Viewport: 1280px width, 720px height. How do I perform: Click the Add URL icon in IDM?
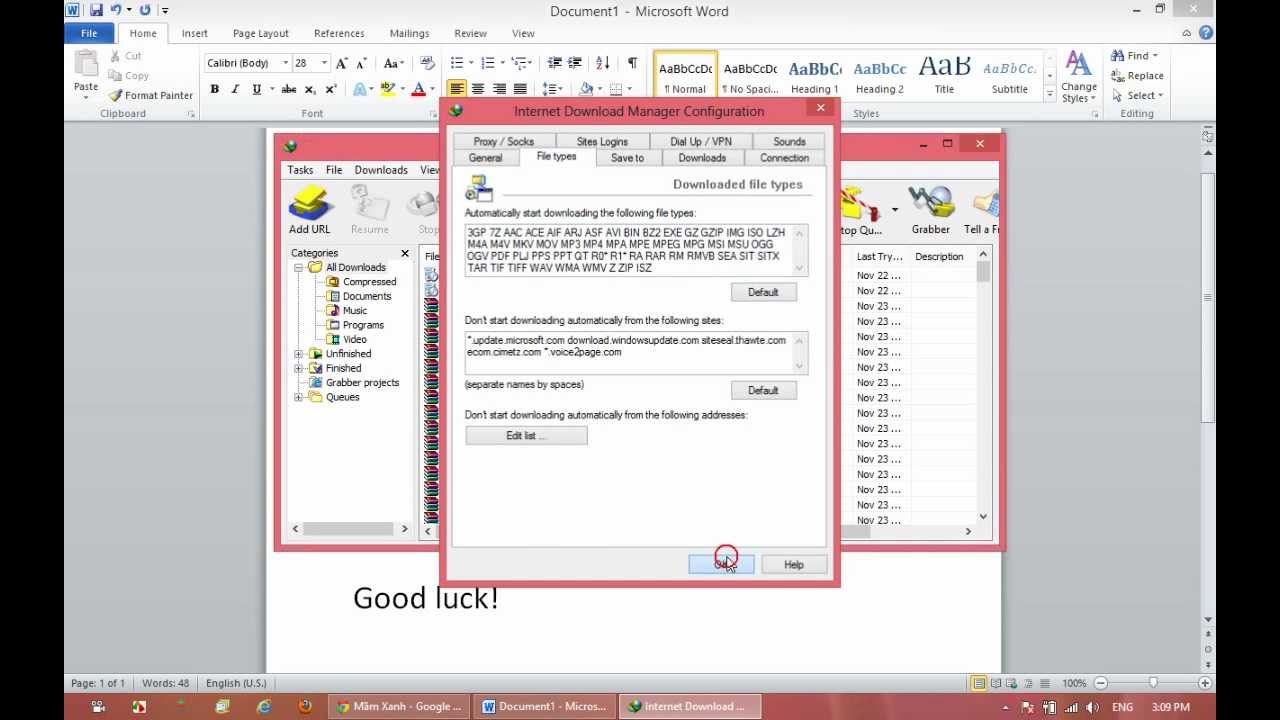(310, 210)
